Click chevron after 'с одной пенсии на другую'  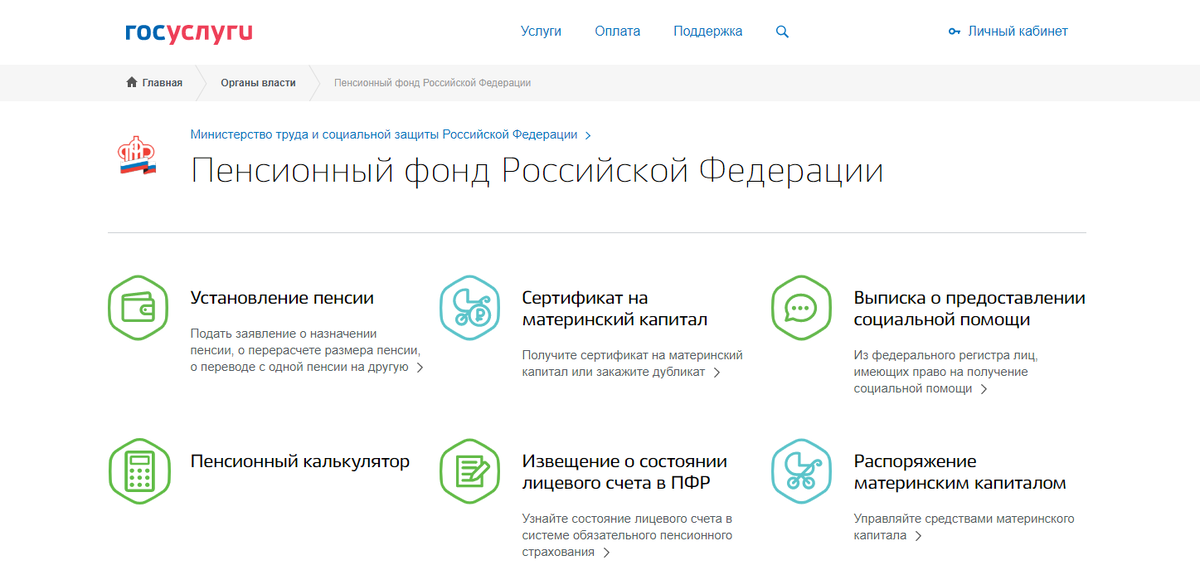coord(420,368)
